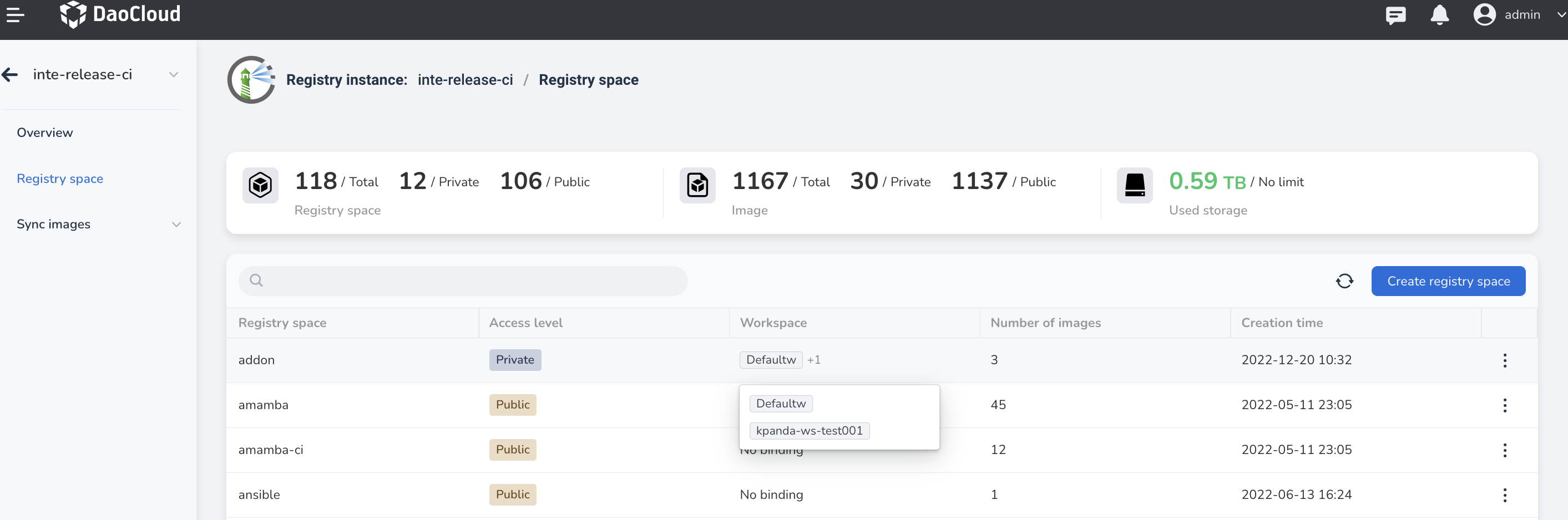The height and width of the screenshot is (520, 1568).
Task: Click the 30 private image count
Action: tap(864, 181)
